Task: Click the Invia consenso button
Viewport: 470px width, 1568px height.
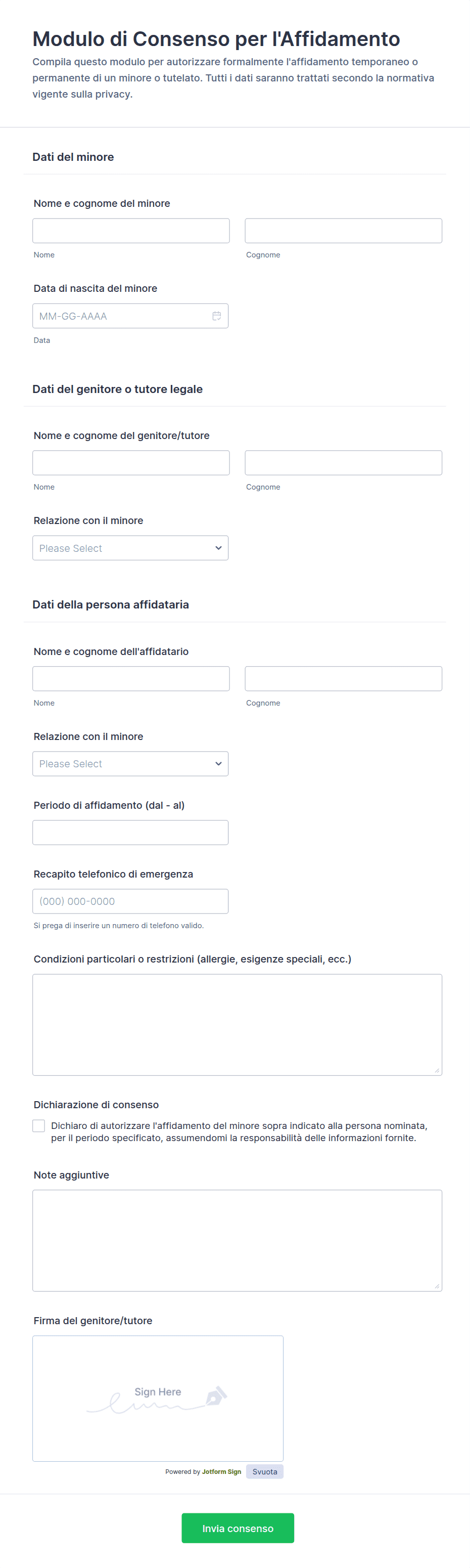Action: click(x=237, y=1528)
